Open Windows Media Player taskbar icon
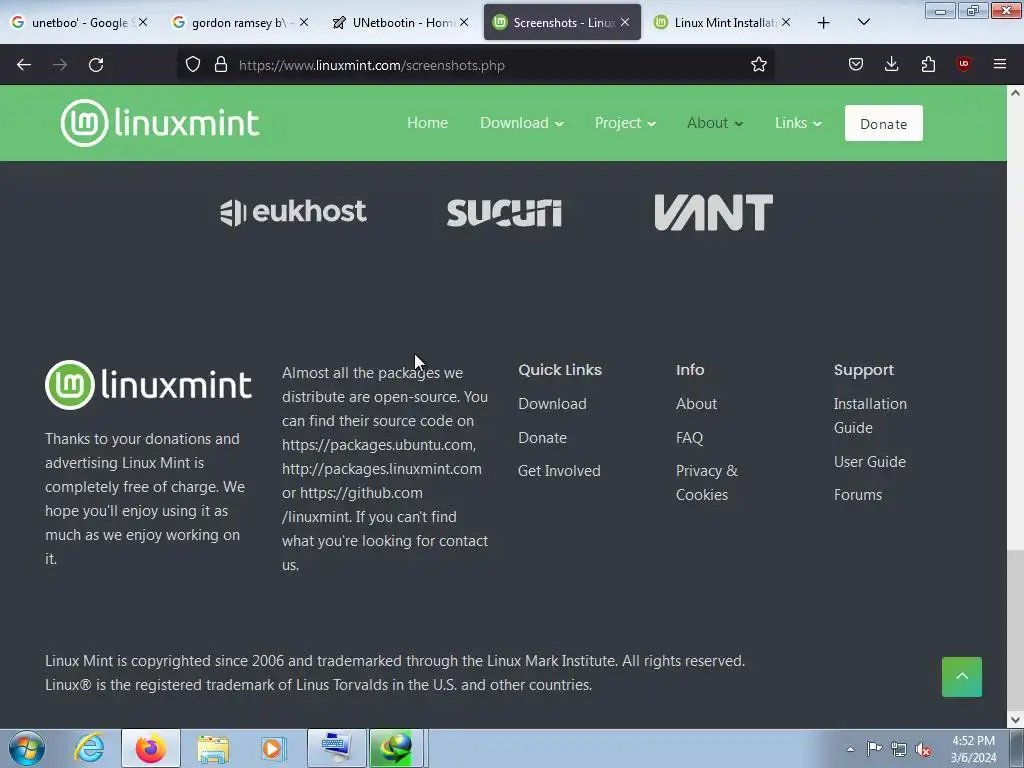Image resolution: width=1024 pixels, height=768 pixels. [274, 748]
